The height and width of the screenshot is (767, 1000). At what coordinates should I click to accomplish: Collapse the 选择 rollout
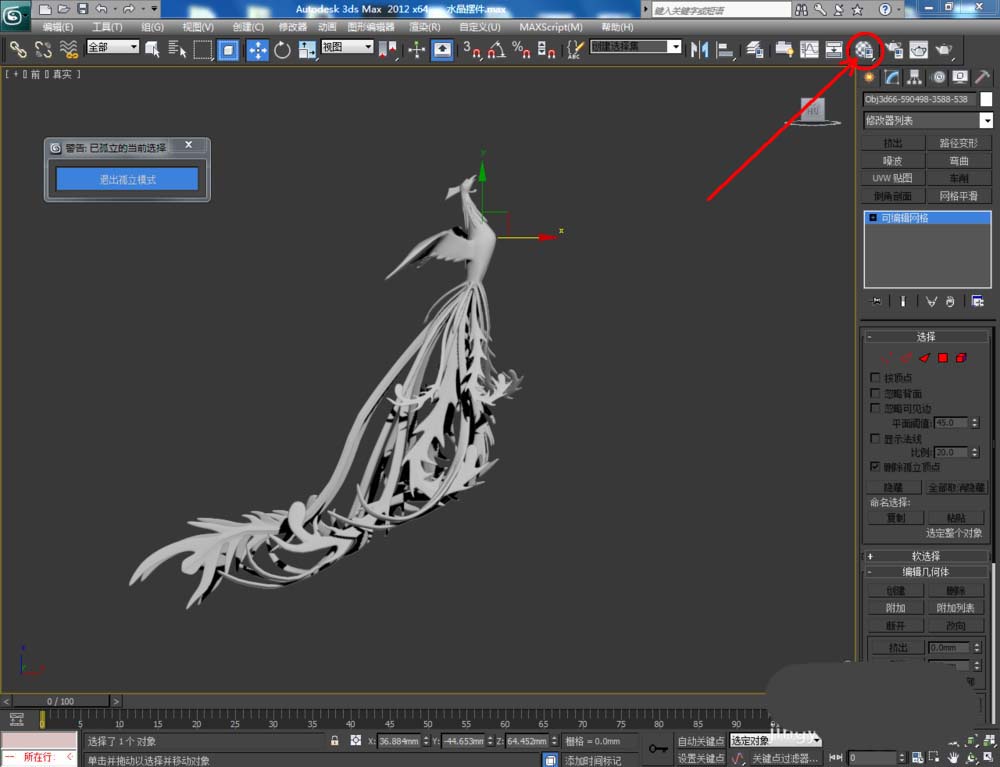(x=926, y=337)
